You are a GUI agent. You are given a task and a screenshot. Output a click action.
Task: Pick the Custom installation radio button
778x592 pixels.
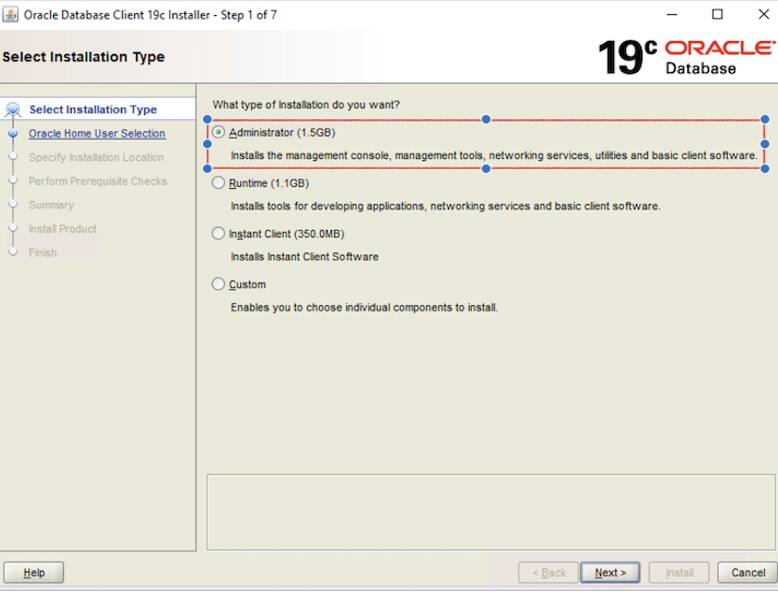click(218, 284)
